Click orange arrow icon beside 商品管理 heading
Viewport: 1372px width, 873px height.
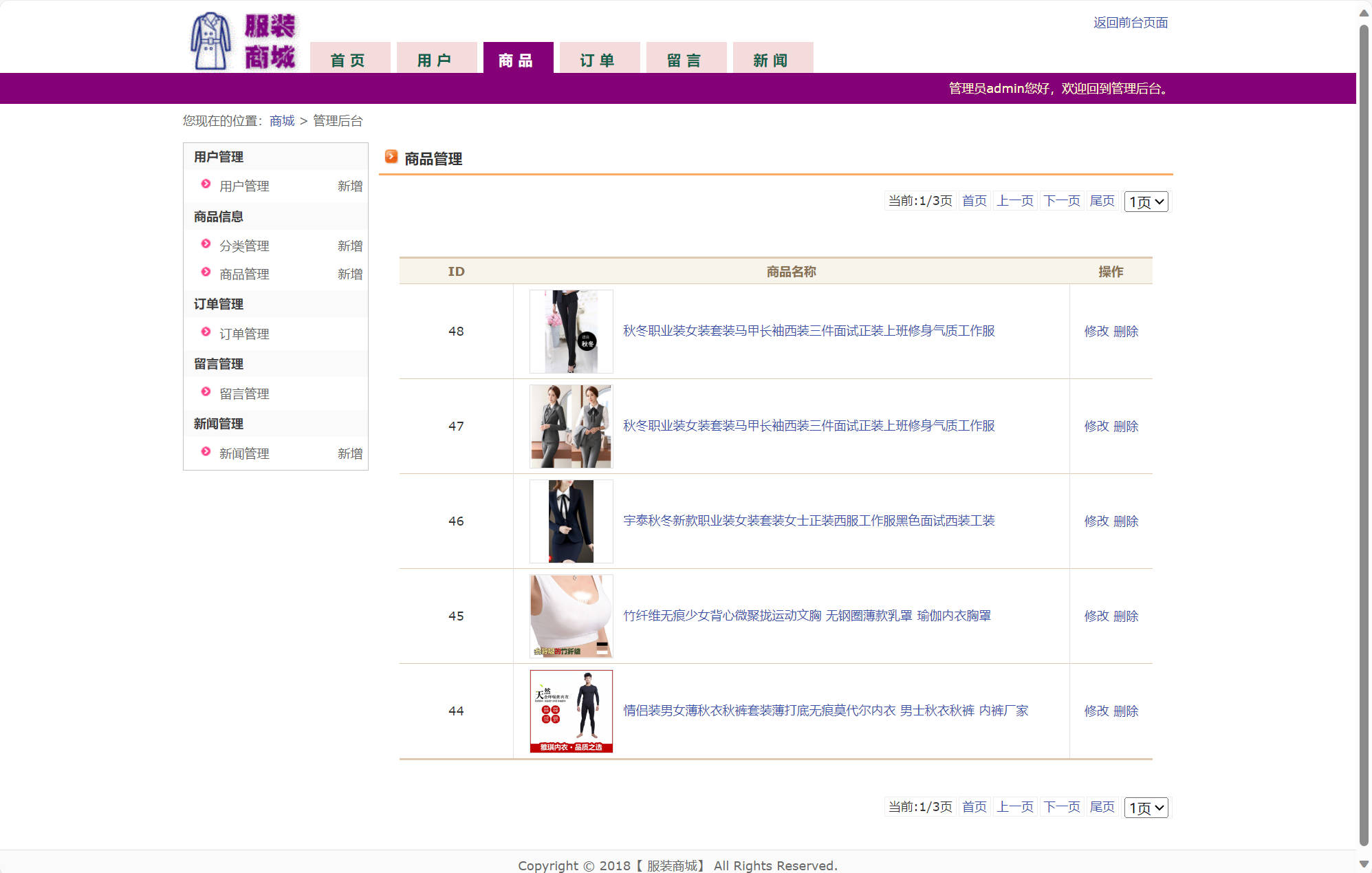pyautogui.click(x=391, y=157)
